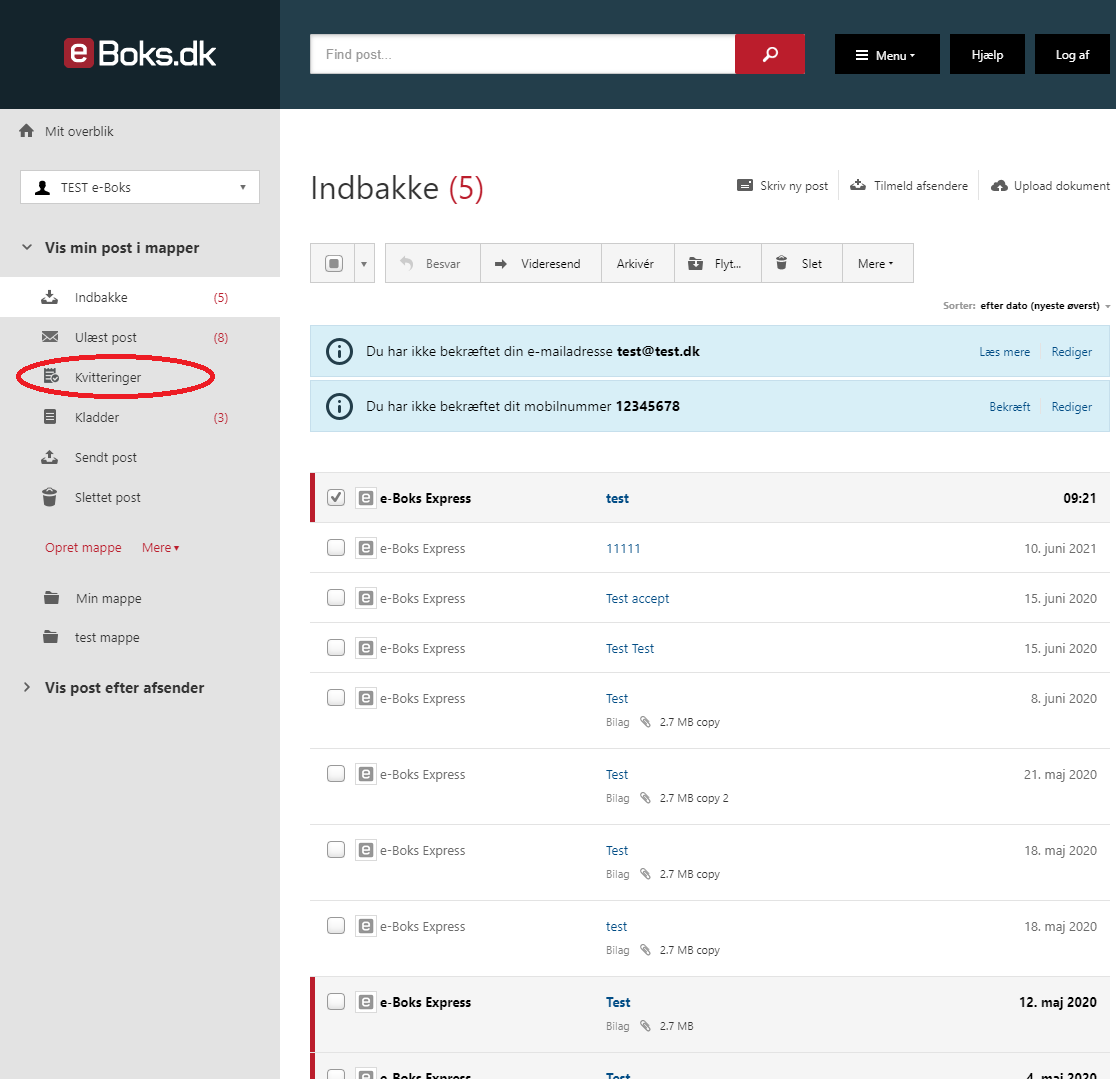1116x1079 pixels.
Task: Select the Slet trash icon
Action: click(782, 263)
